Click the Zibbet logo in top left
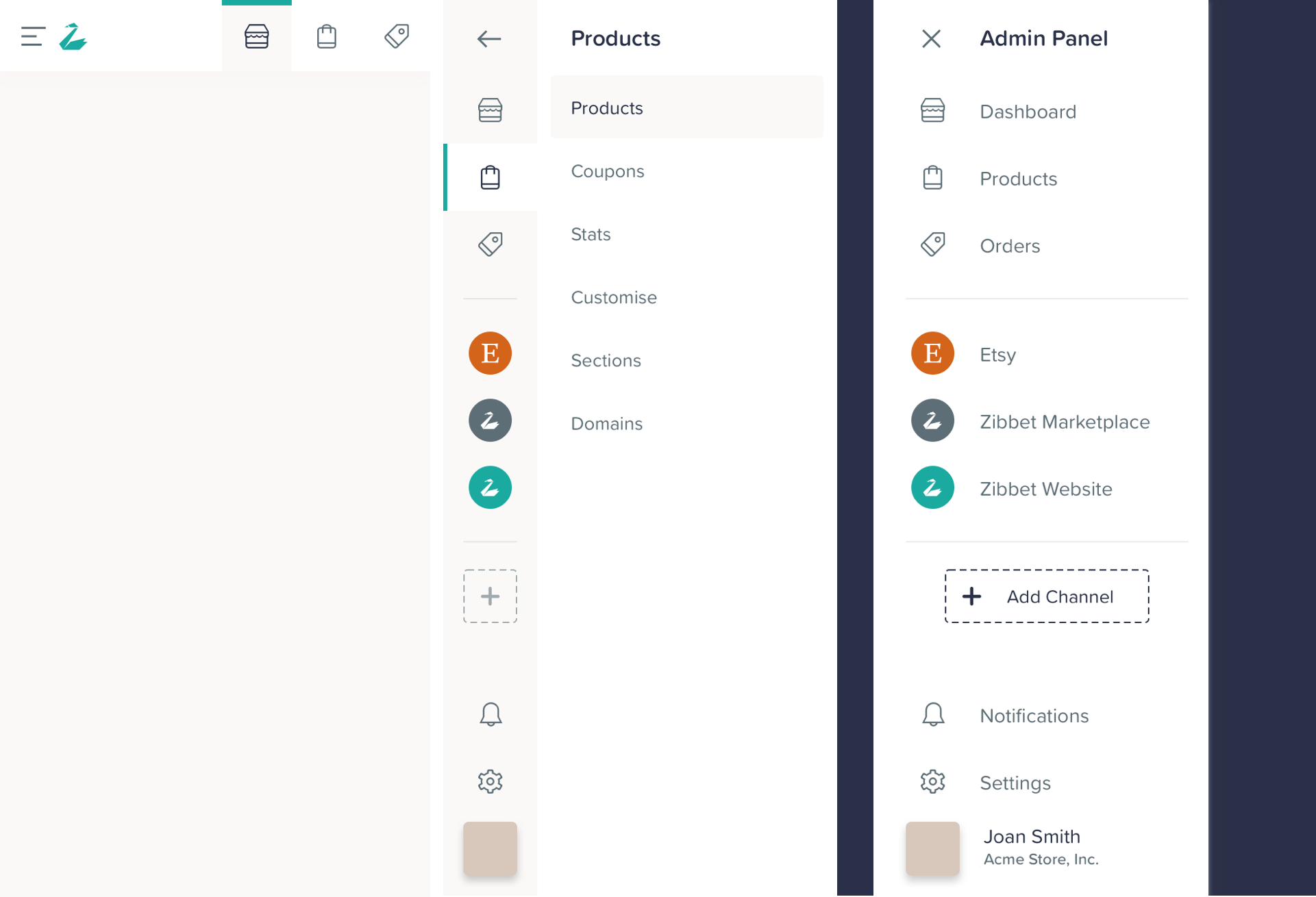This screenshot has height=897, width=1316. coord(74,36)
